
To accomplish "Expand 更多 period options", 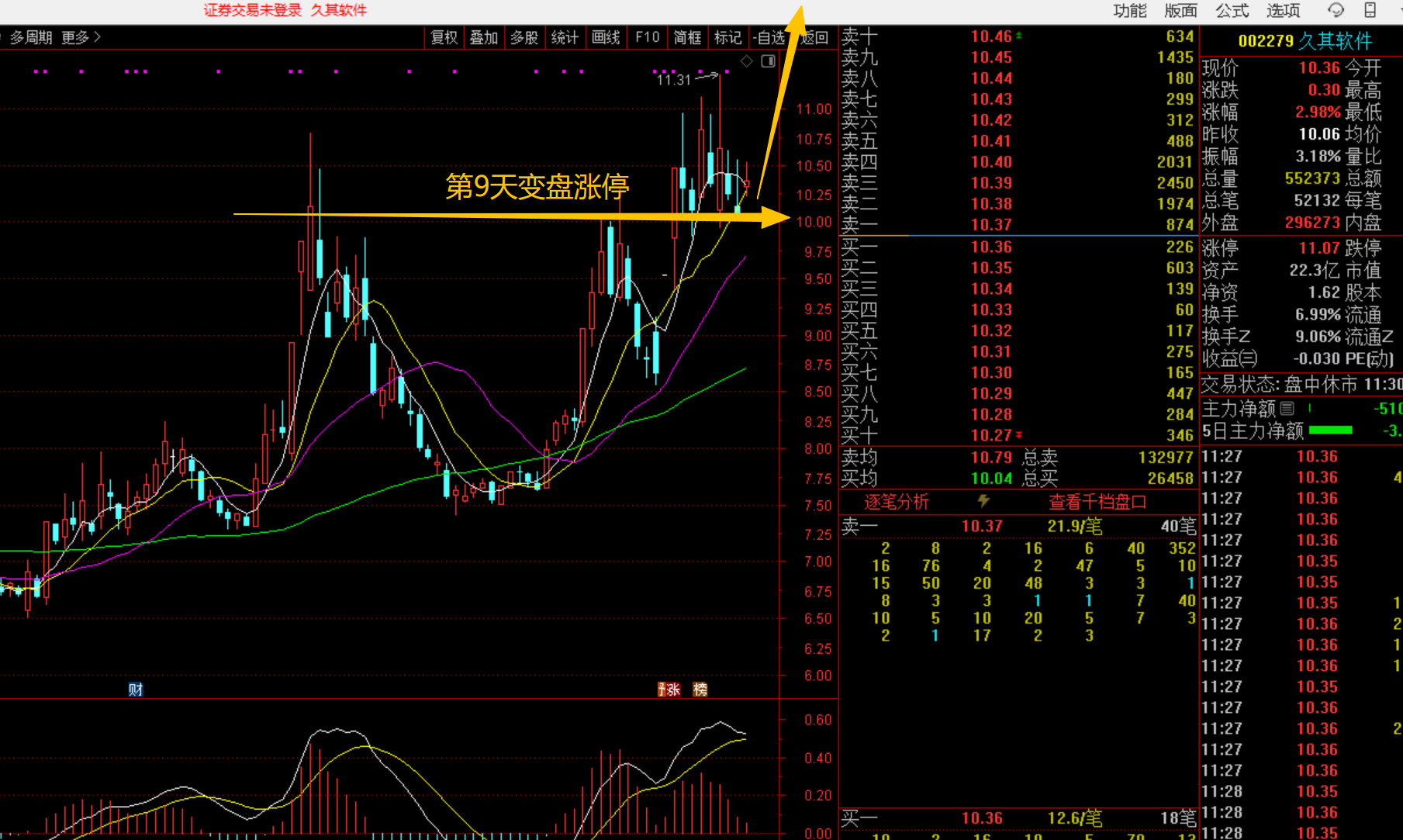I will [x=81, y=37].
